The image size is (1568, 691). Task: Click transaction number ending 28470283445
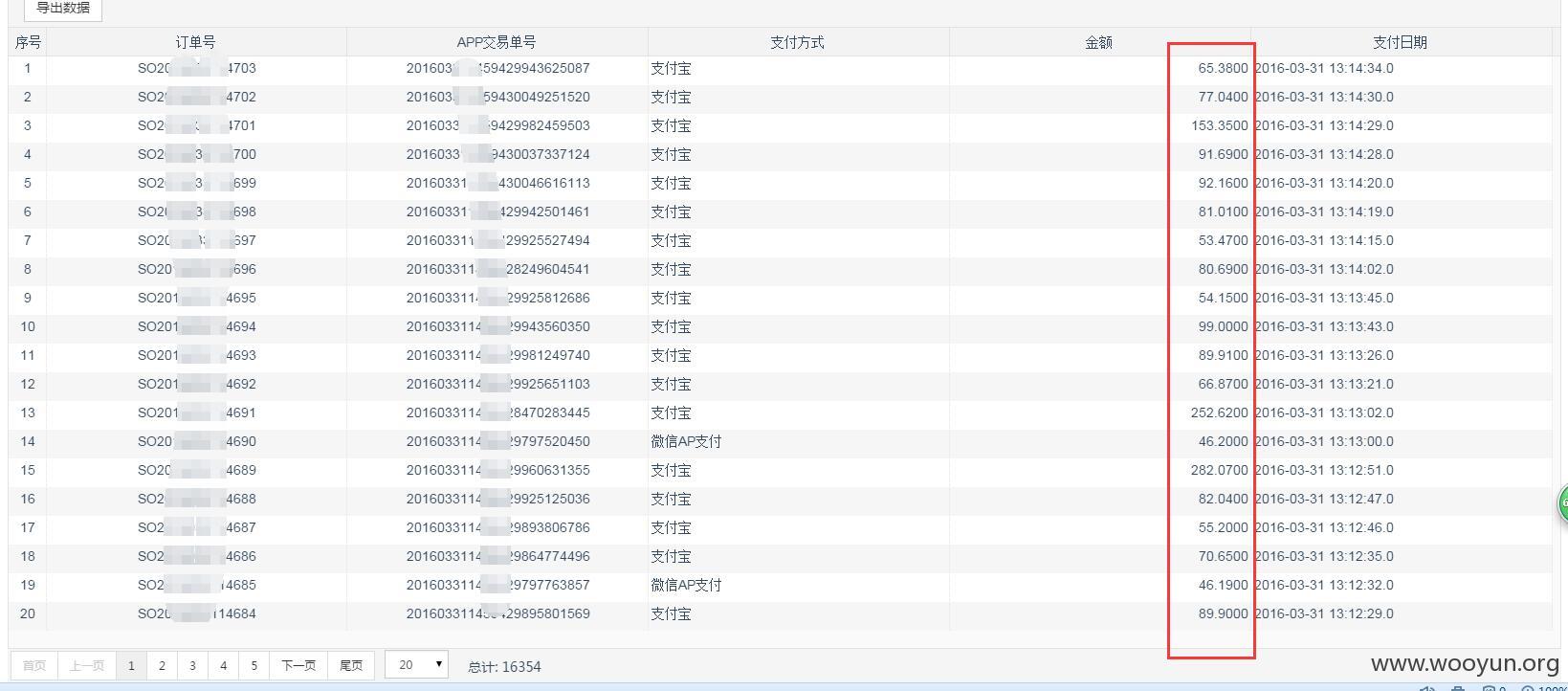coord(497,412)
